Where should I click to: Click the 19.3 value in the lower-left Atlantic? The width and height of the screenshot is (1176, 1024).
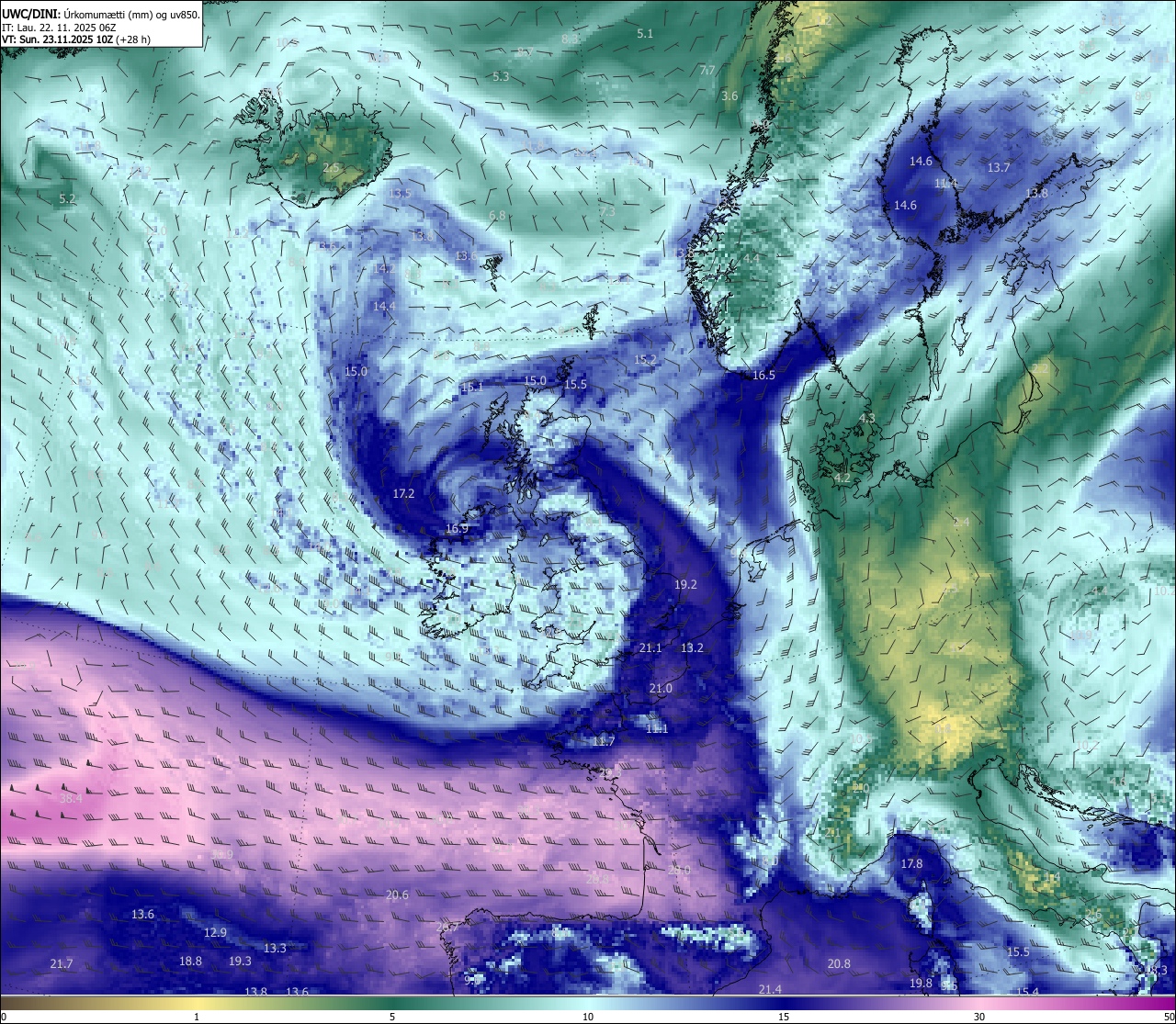(x=240, y=961)
